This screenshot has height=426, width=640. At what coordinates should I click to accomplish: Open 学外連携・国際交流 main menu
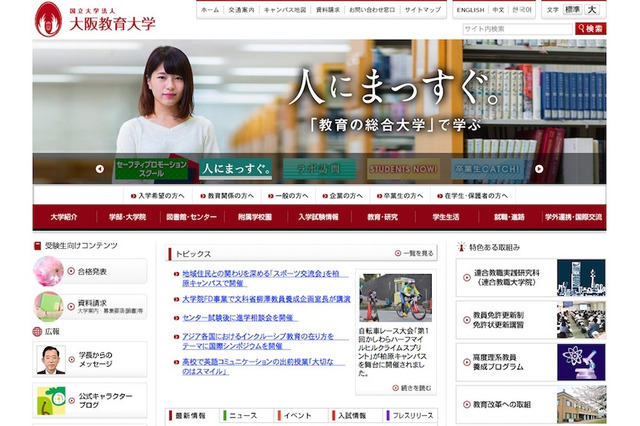(x=573, y=217)
